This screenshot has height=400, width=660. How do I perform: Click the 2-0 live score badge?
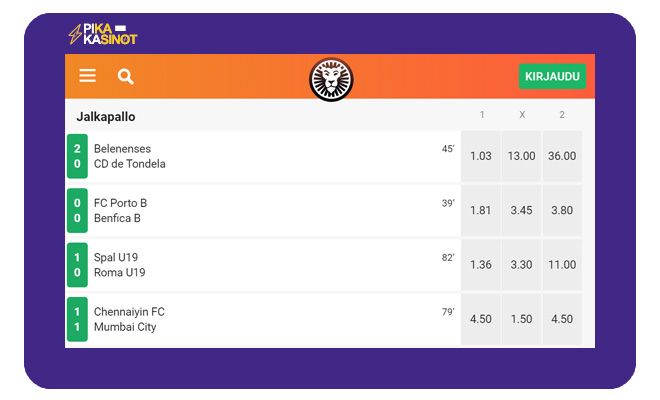[77, 156]
